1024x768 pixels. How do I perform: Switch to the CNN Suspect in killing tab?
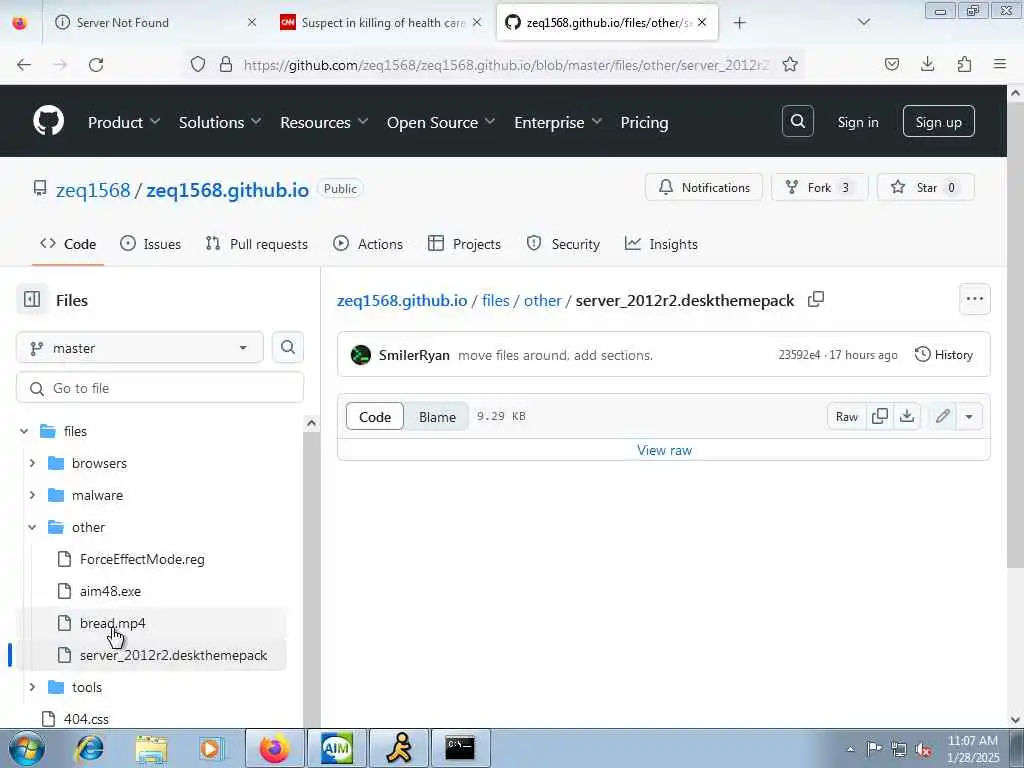pyautogui.click(x=381, y=23)
